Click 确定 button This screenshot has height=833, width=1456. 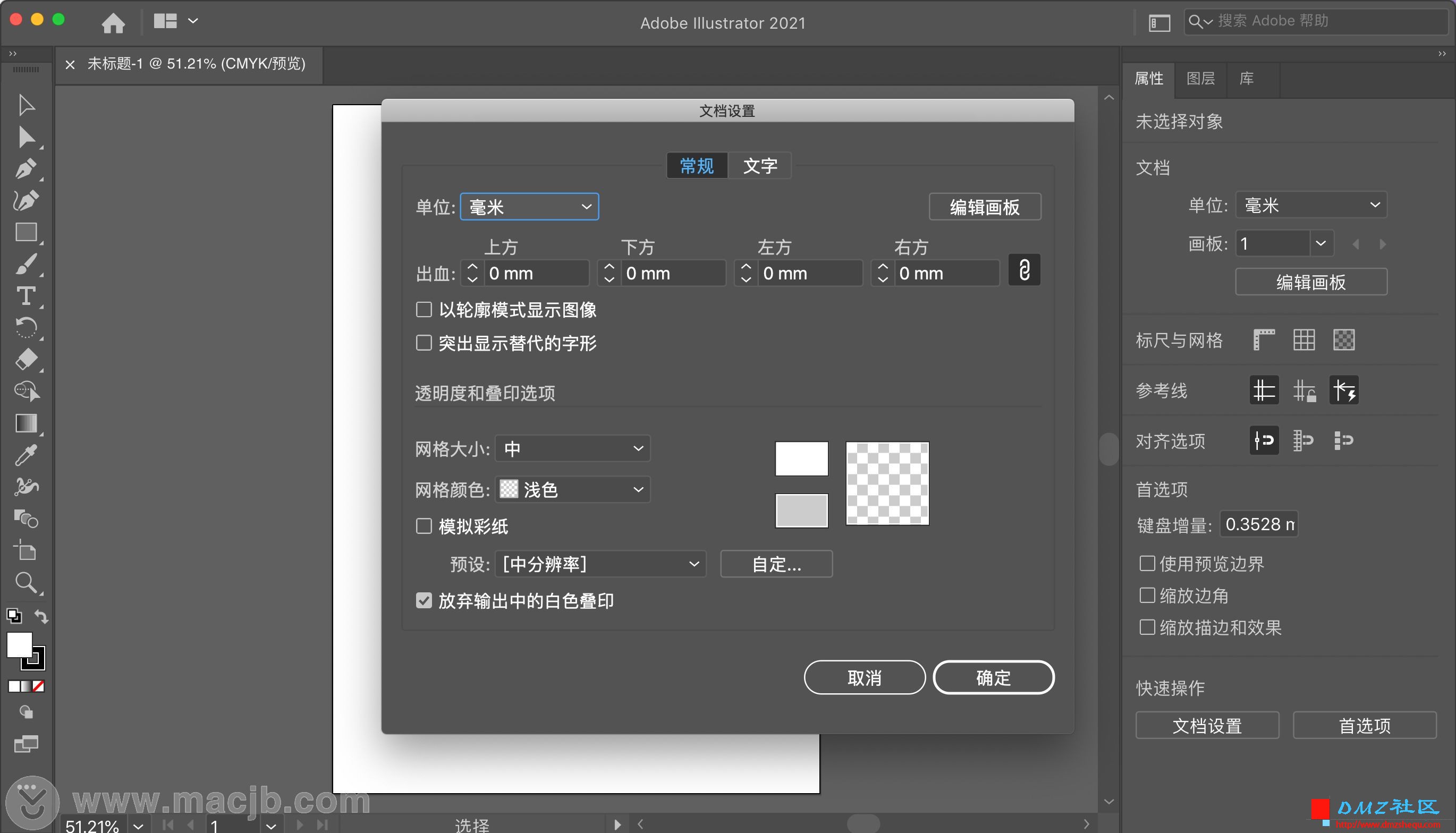[993, 678]
